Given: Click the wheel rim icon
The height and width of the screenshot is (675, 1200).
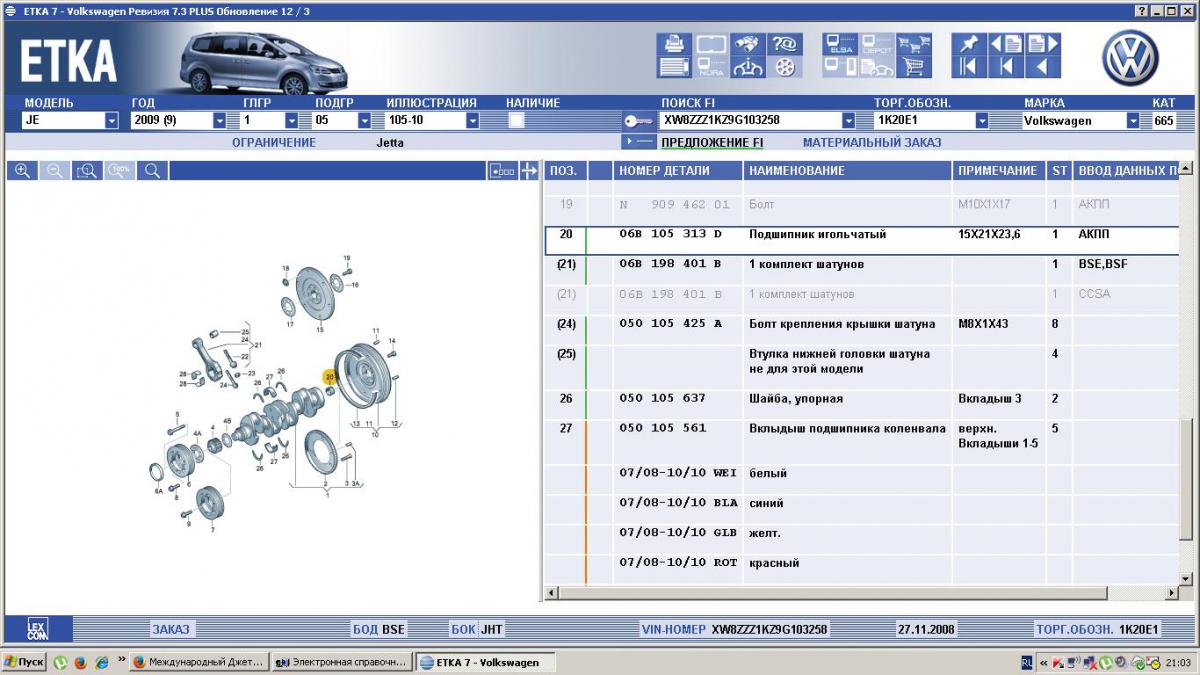Looking at the screenshot, I should (785, 67).
